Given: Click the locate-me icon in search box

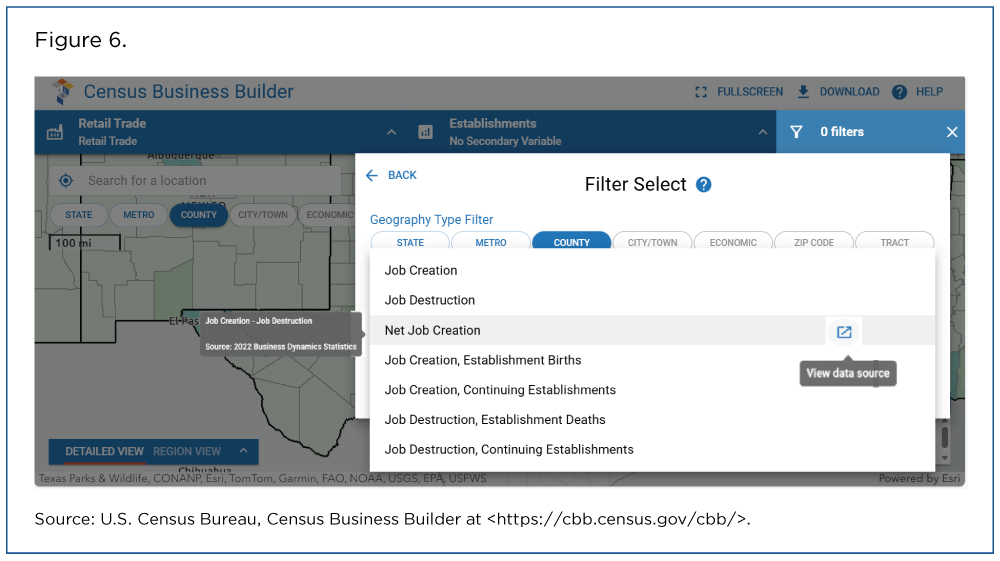Looking at the screenshot, I should click(x=66, y=181).
